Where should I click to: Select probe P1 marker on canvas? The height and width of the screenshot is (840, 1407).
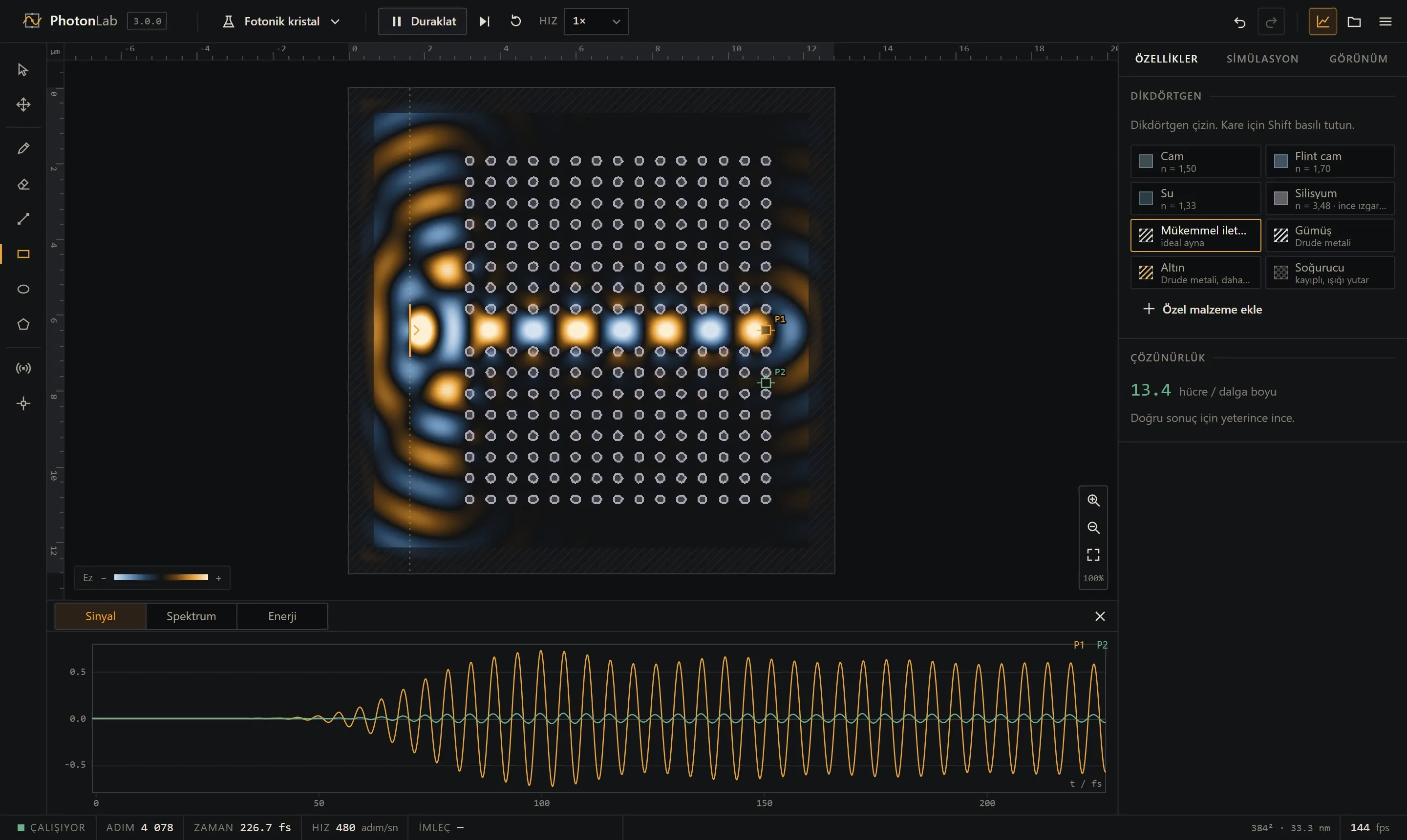(766, 330)
